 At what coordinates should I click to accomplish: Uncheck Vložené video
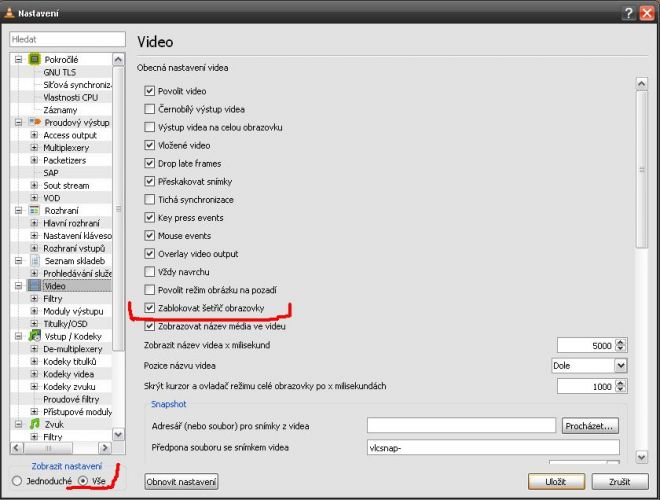(149, 145)
